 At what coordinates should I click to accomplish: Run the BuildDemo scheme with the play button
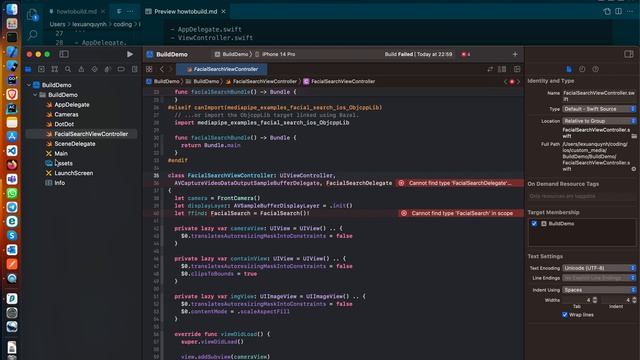click(130, 54)
